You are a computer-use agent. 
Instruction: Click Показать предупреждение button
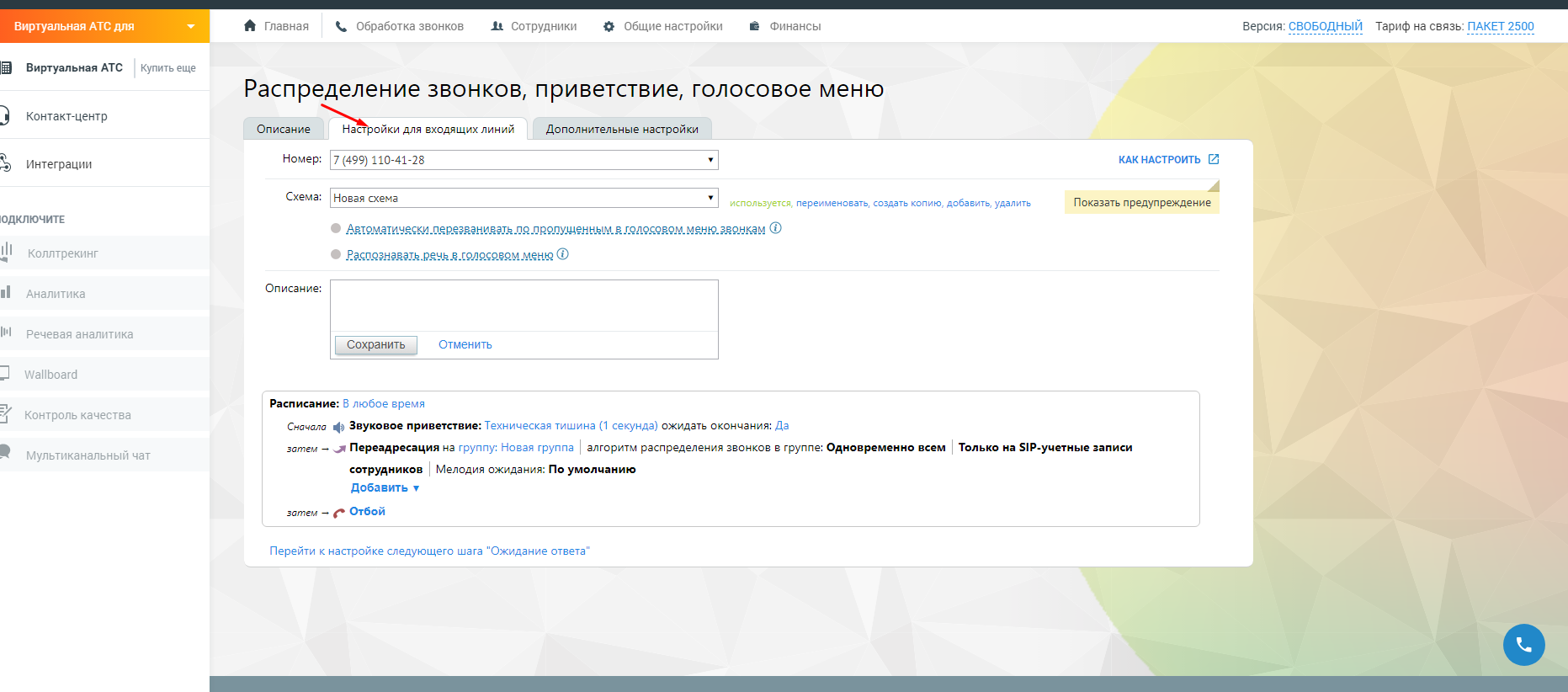tap(1142, 202)
